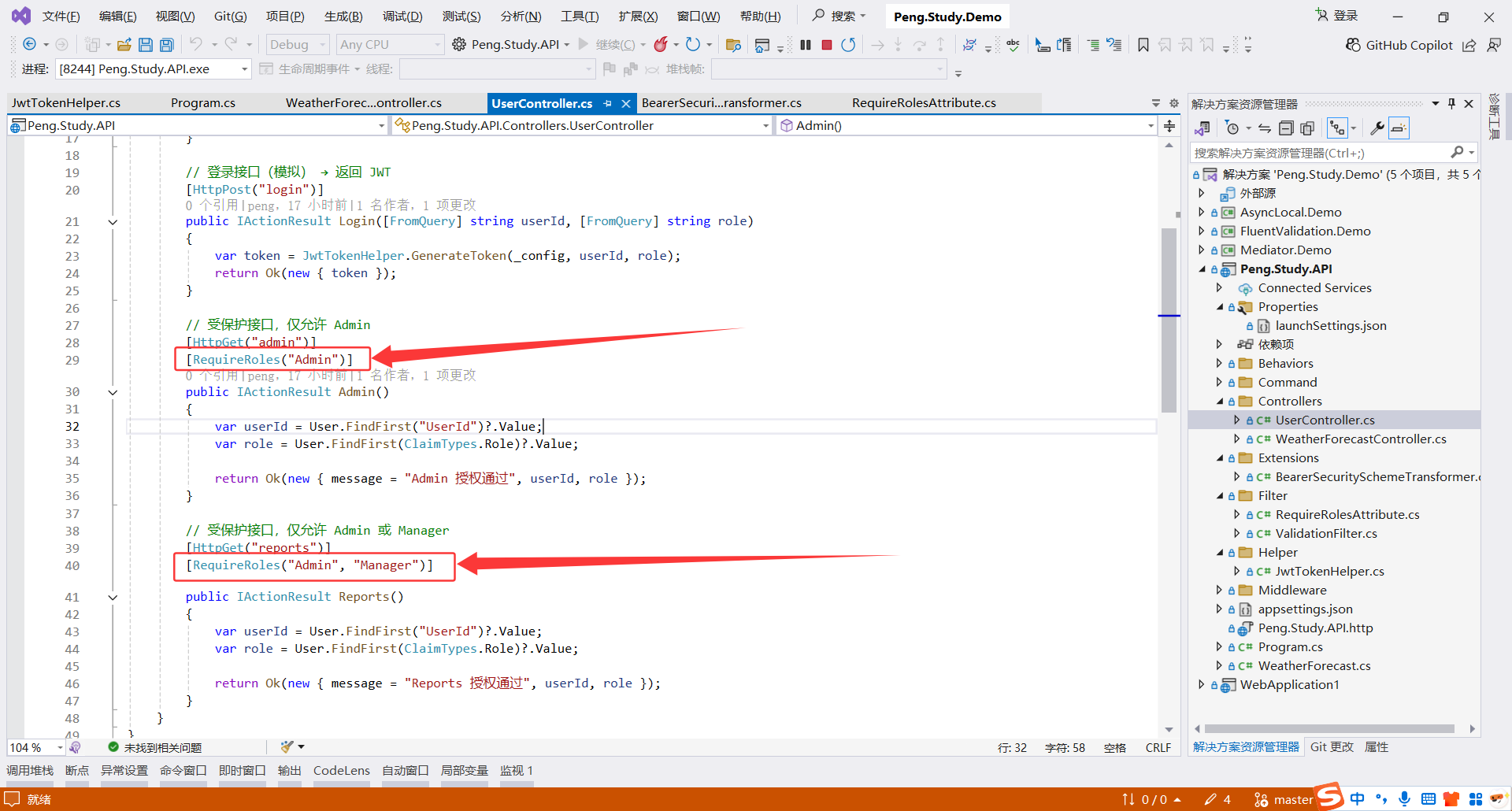Screen dimensions: 1512x811
Task: Switch to the Git 更改 panel tab
Action: pyautogui.click(x=1332, y=747)
